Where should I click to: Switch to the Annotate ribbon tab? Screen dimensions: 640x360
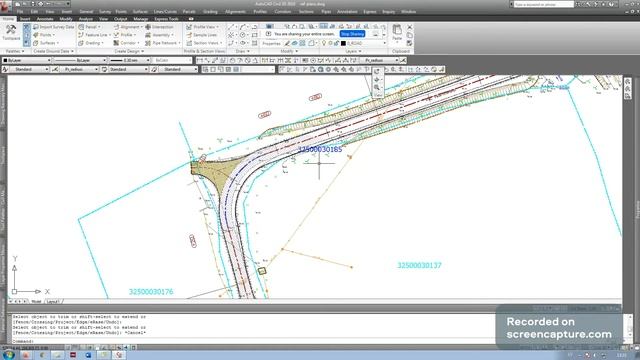click(45, 19)
